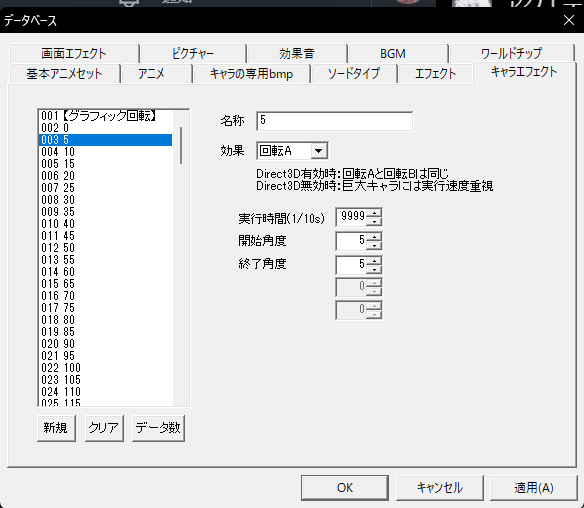Select list entry 014 60
The height and width of the screenshot is (508, 584).
(105, 272)
